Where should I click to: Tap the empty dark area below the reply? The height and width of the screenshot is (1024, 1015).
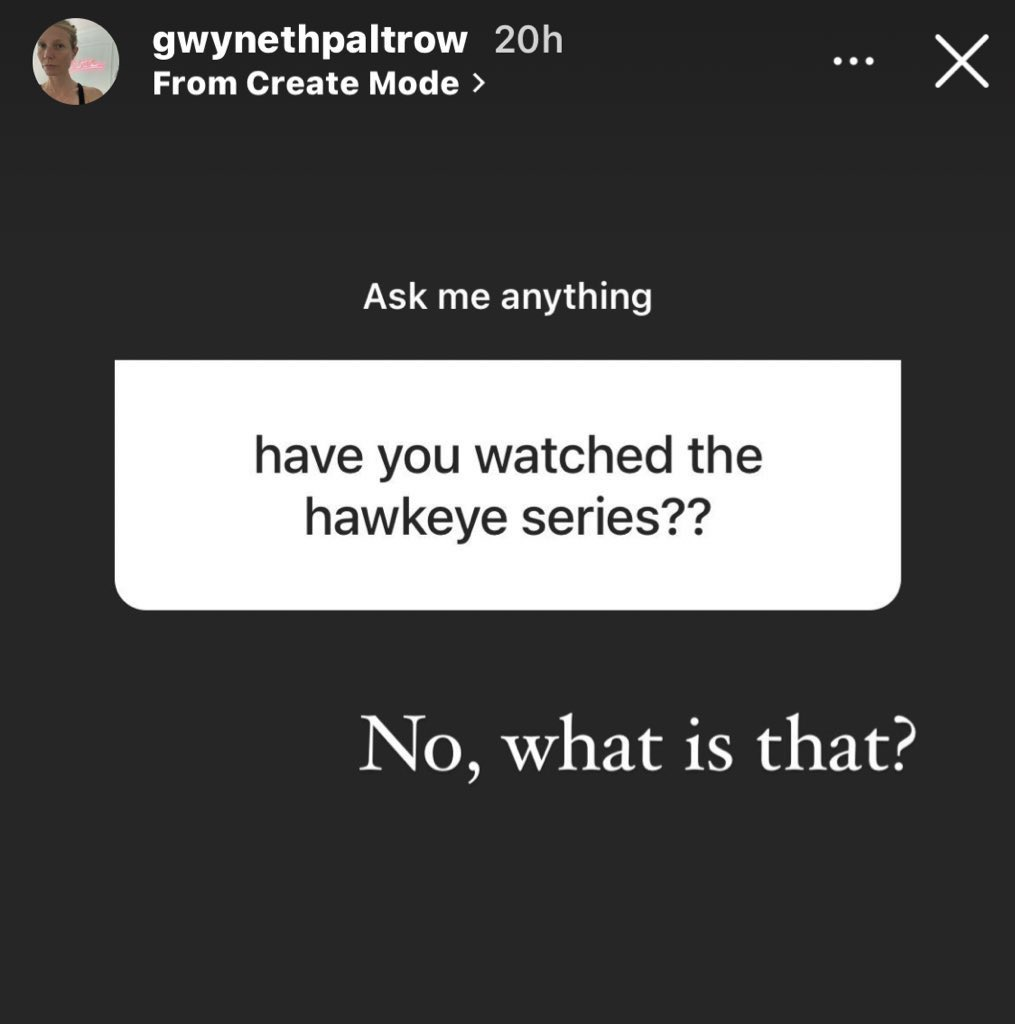(508, 908)
